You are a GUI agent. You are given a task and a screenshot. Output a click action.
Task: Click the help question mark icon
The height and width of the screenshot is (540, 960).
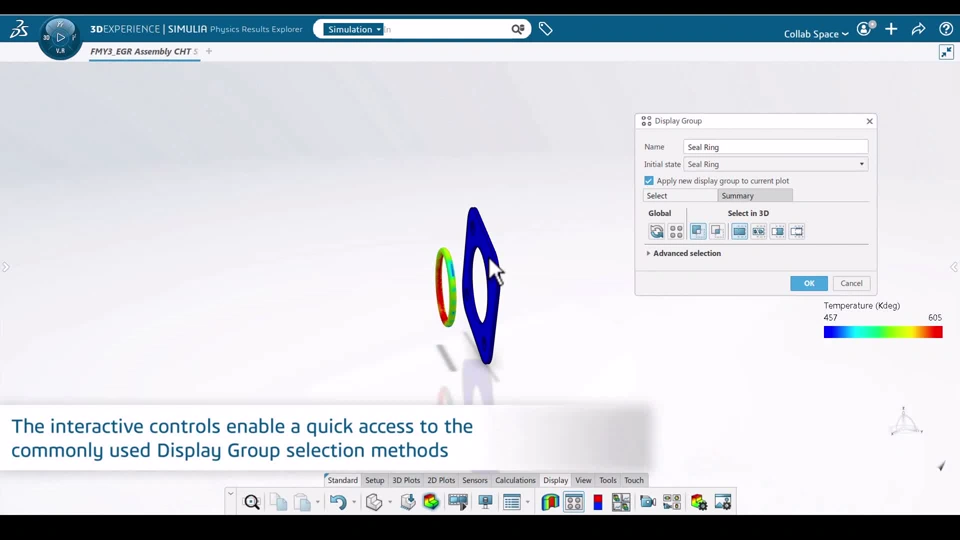click(946, 29)
